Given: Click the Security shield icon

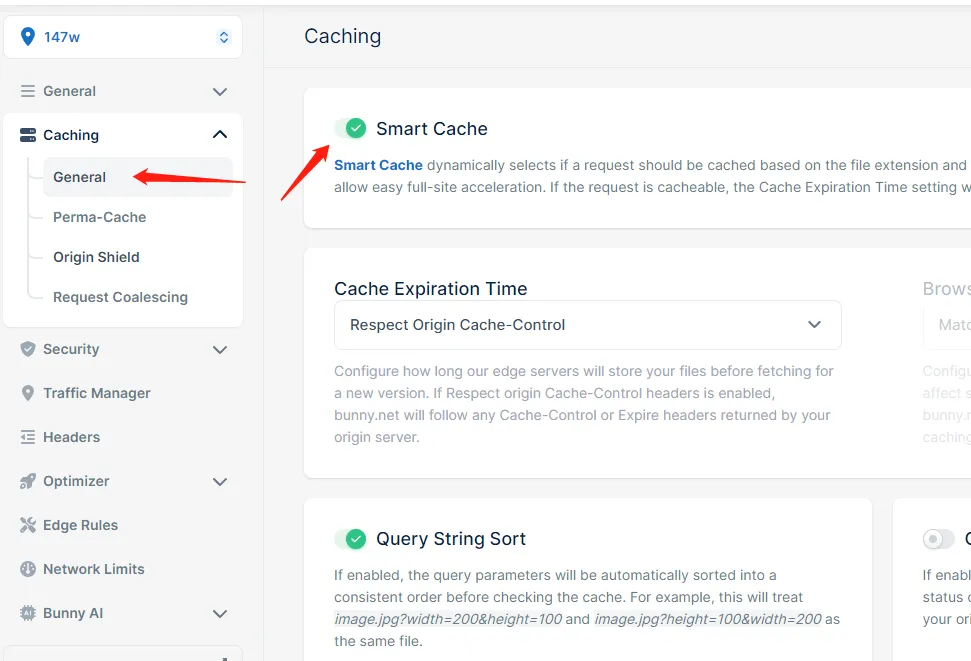Looking at the screenshot, I should (28, 349).
